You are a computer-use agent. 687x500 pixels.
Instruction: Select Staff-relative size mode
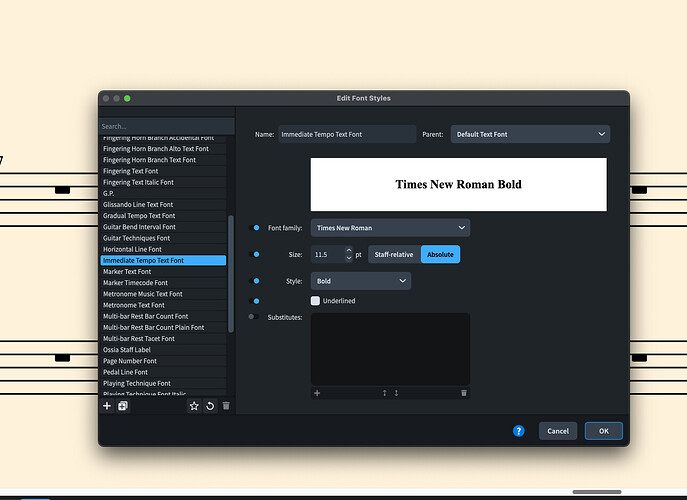[394, 254]
